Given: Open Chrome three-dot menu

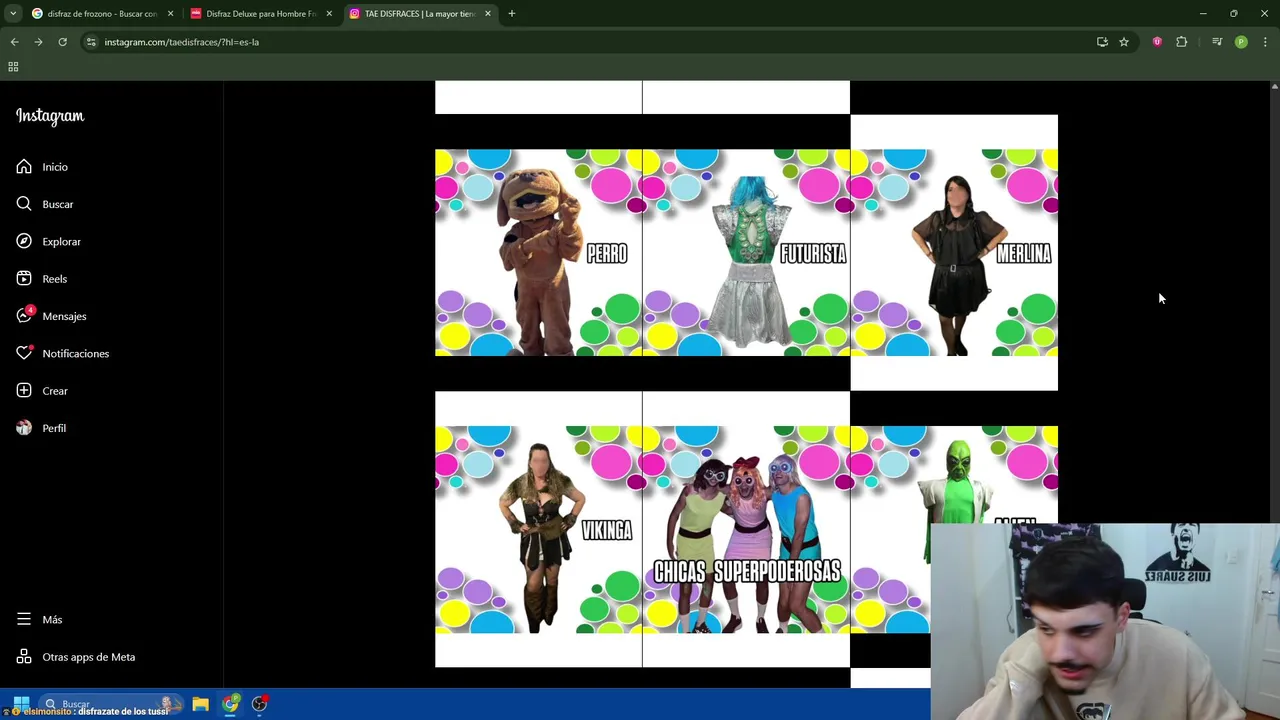Looking at the screenshot, I should point(1265,42).
